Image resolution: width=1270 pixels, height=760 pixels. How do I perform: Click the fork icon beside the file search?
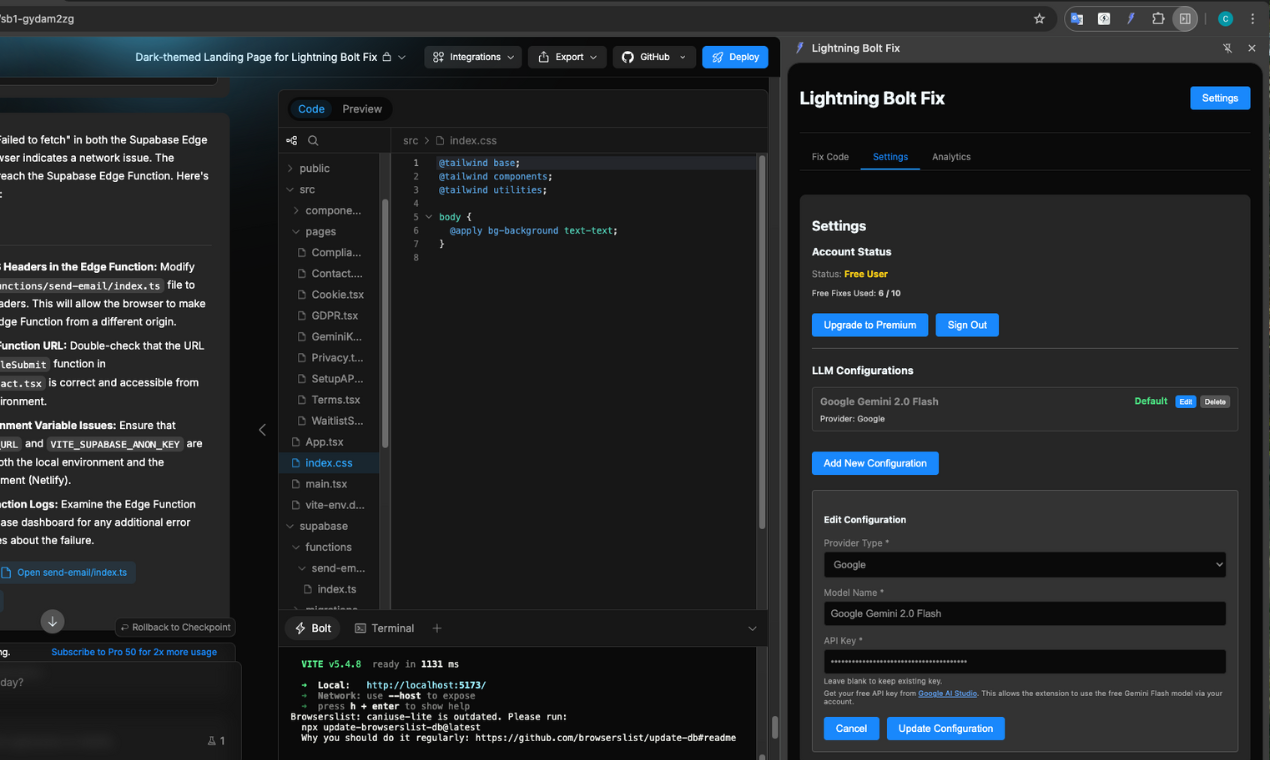[x=291, y=140]
